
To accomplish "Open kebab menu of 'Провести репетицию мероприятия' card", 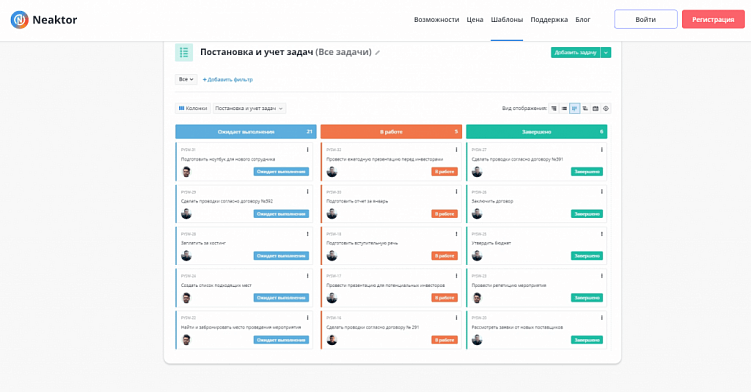I will point(602,276).
